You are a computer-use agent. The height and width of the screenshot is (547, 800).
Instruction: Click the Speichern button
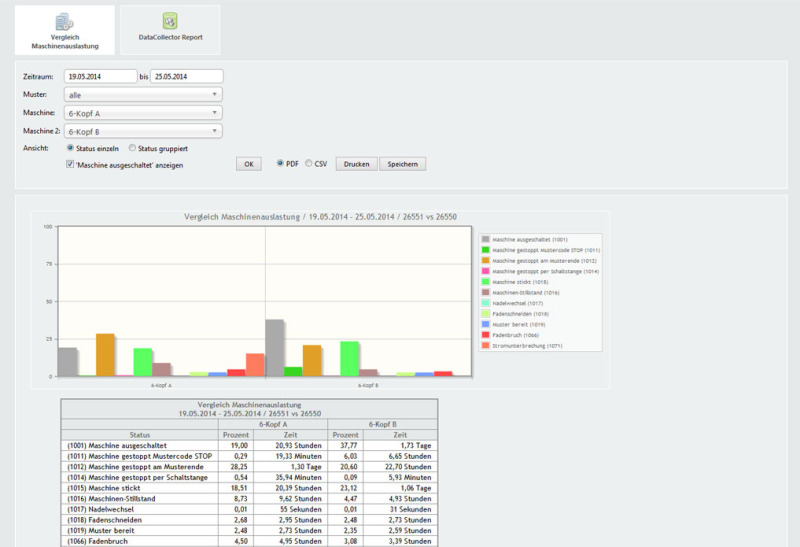(402, 163)
